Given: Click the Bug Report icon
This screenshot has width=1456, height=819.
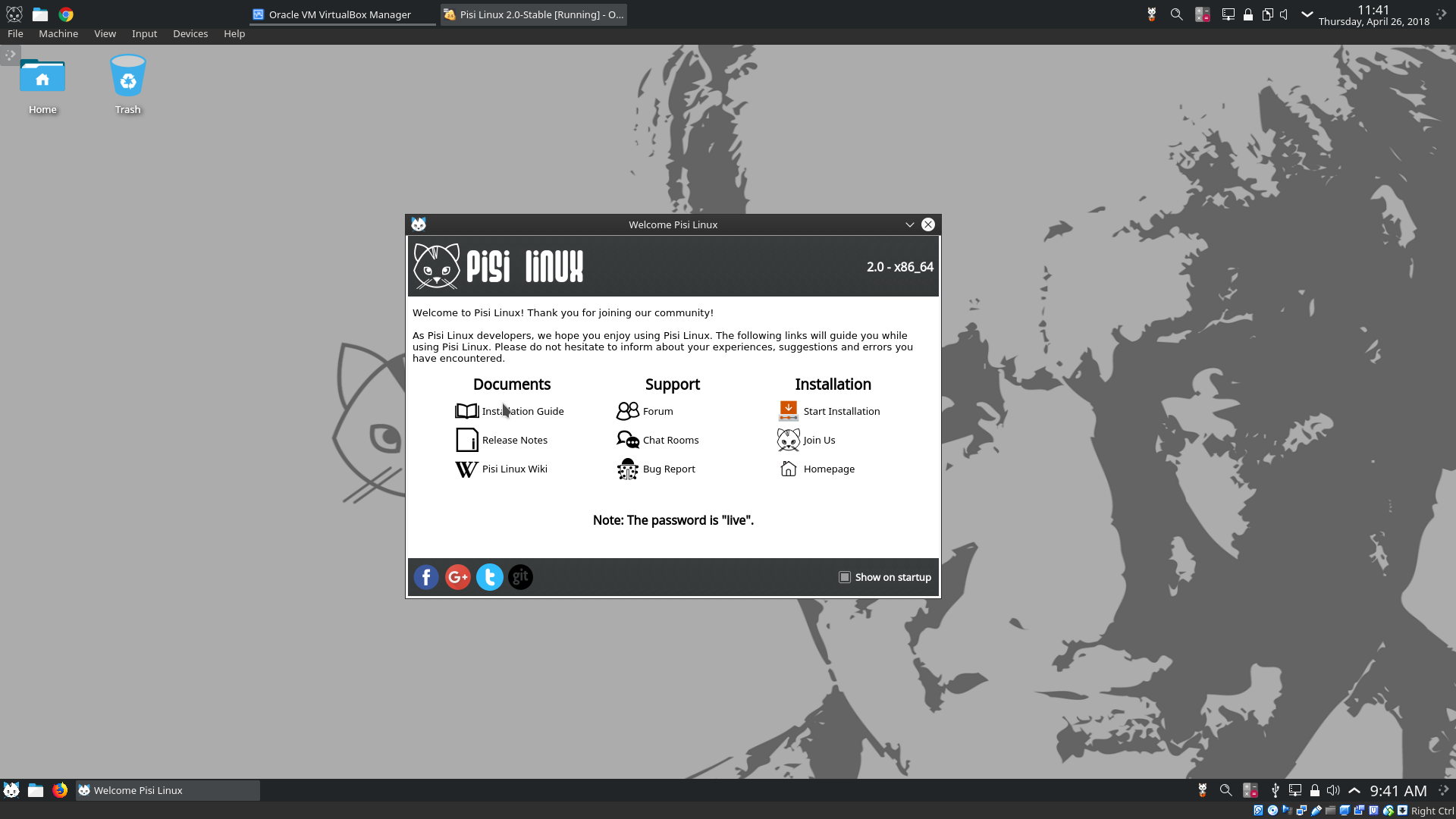Looking at the screenshot, I should click(x=627, y=469).
